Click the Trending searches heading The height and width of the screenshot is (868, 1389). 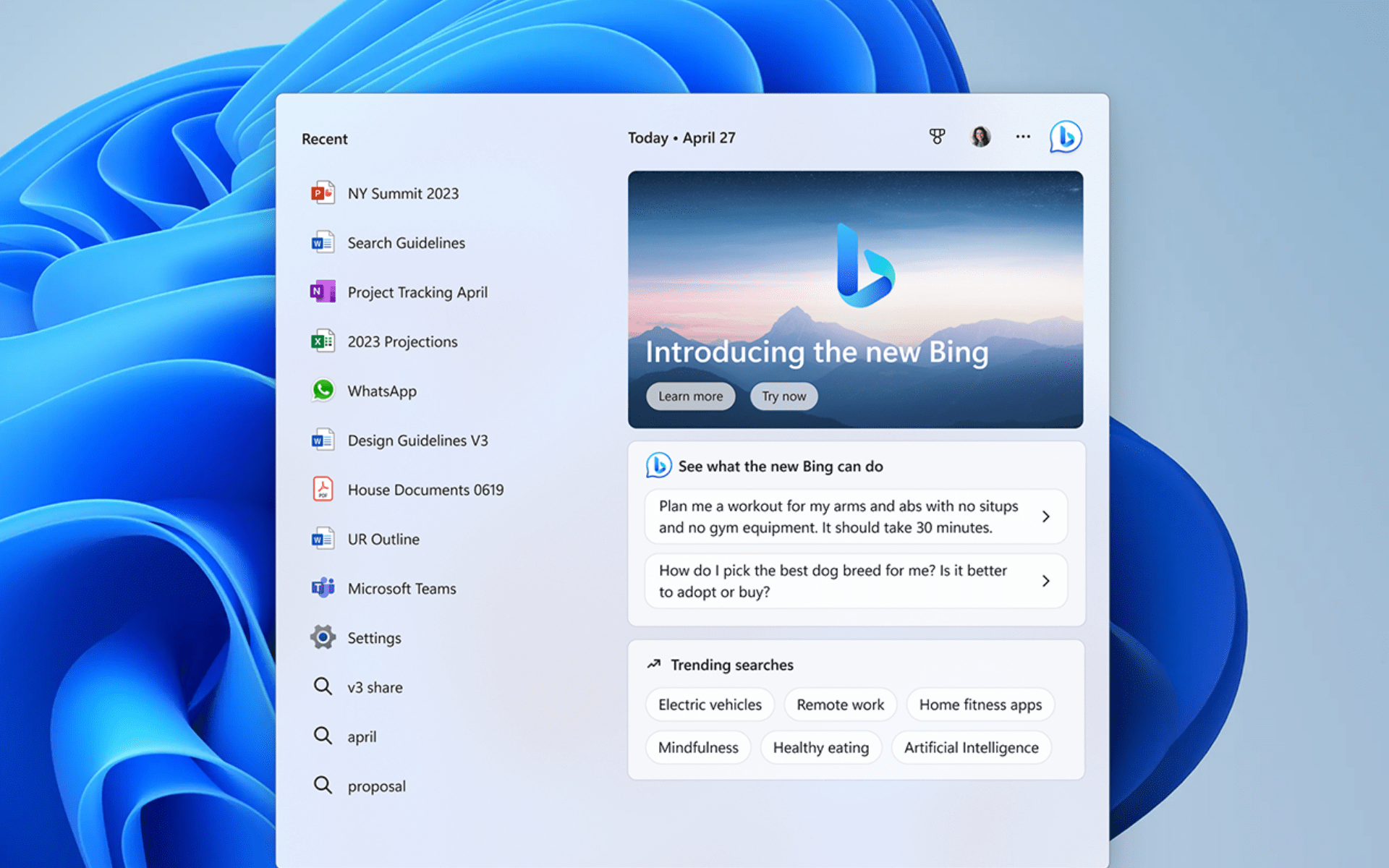pos(732,665)
